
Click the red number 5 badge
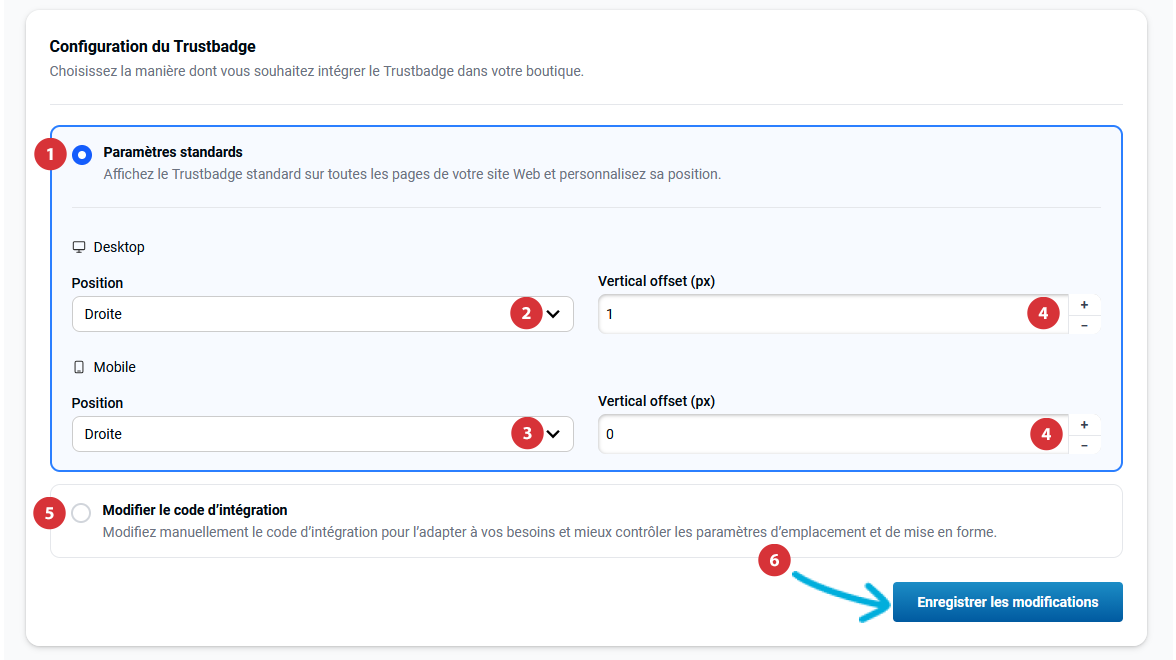[50, 513]
